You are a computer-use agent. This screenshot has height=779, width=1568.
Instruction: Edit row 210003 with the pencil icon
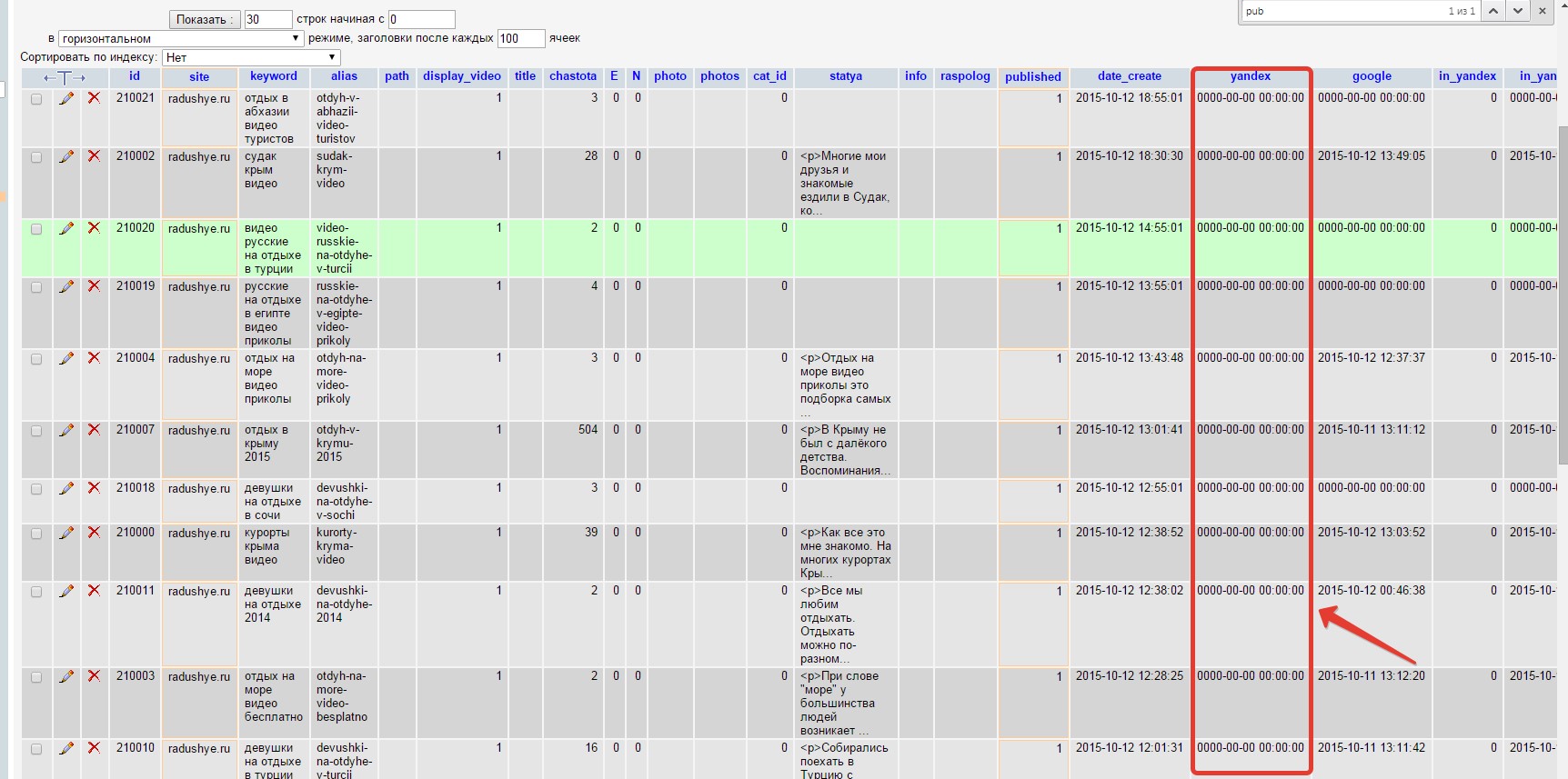pyautogui.click(x=66, y=676)
